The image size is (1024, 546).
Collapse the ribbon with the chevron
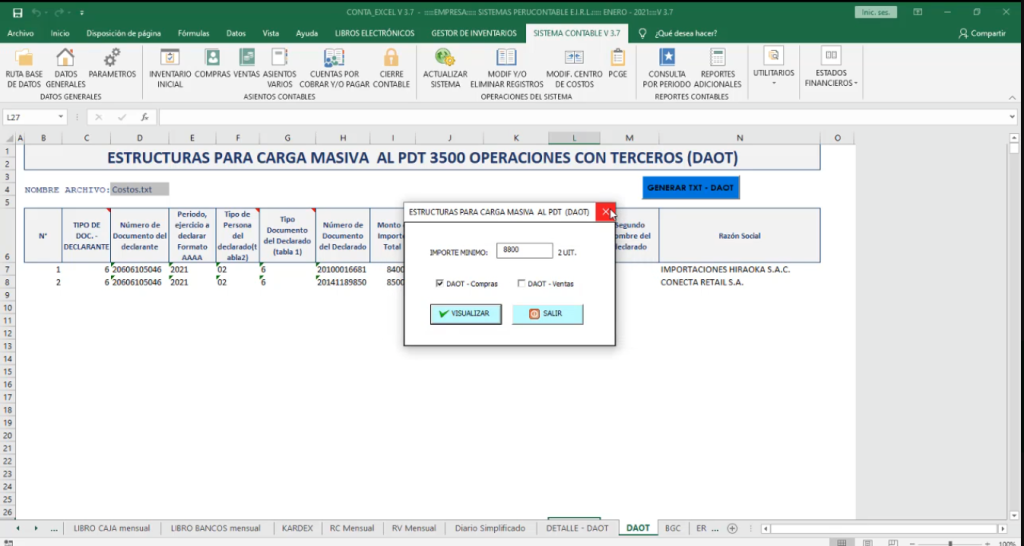click(x=1012, y=97)
